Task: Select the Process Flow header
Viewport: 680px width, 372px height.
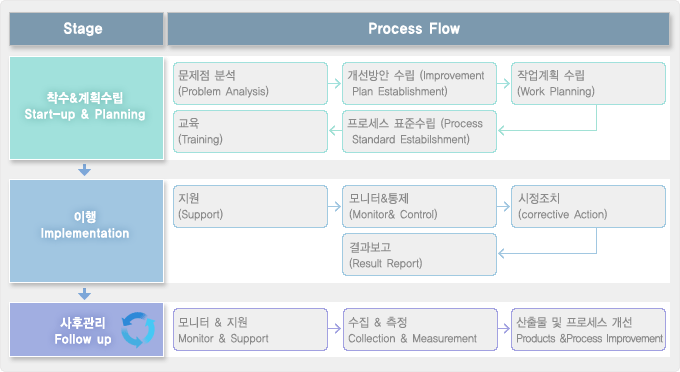Action: [x=418, y=29]
